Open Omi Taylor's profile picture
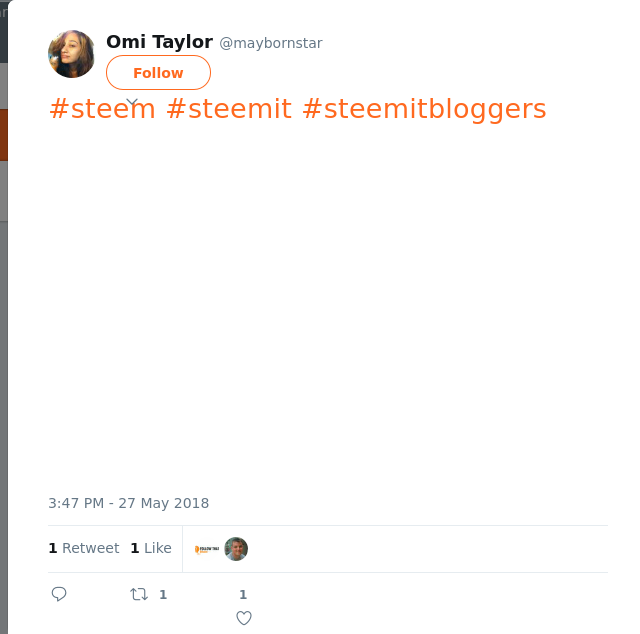Screen dimensions: 640x634 click(x=71, y=54)
